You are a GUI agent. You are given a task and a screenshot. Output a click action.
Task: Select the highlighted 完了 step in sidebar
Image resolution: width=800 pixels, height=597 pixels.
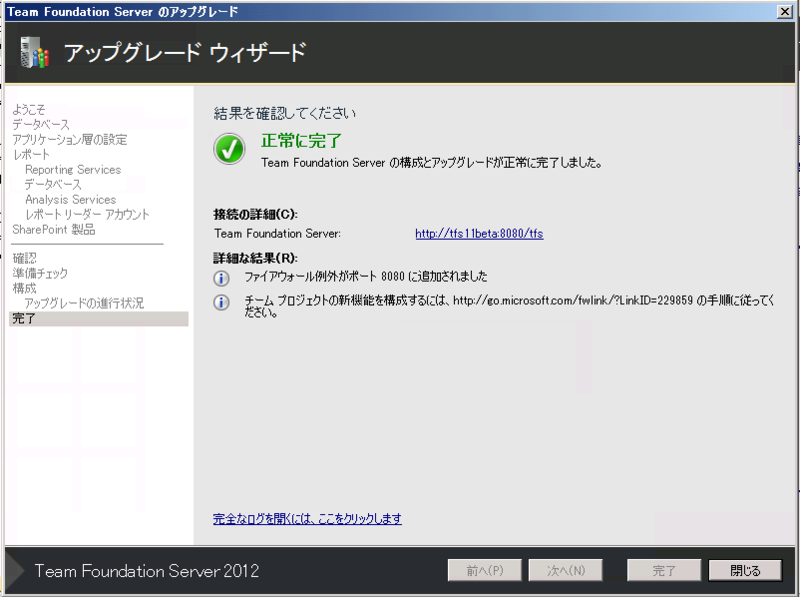tap(98, 318)
